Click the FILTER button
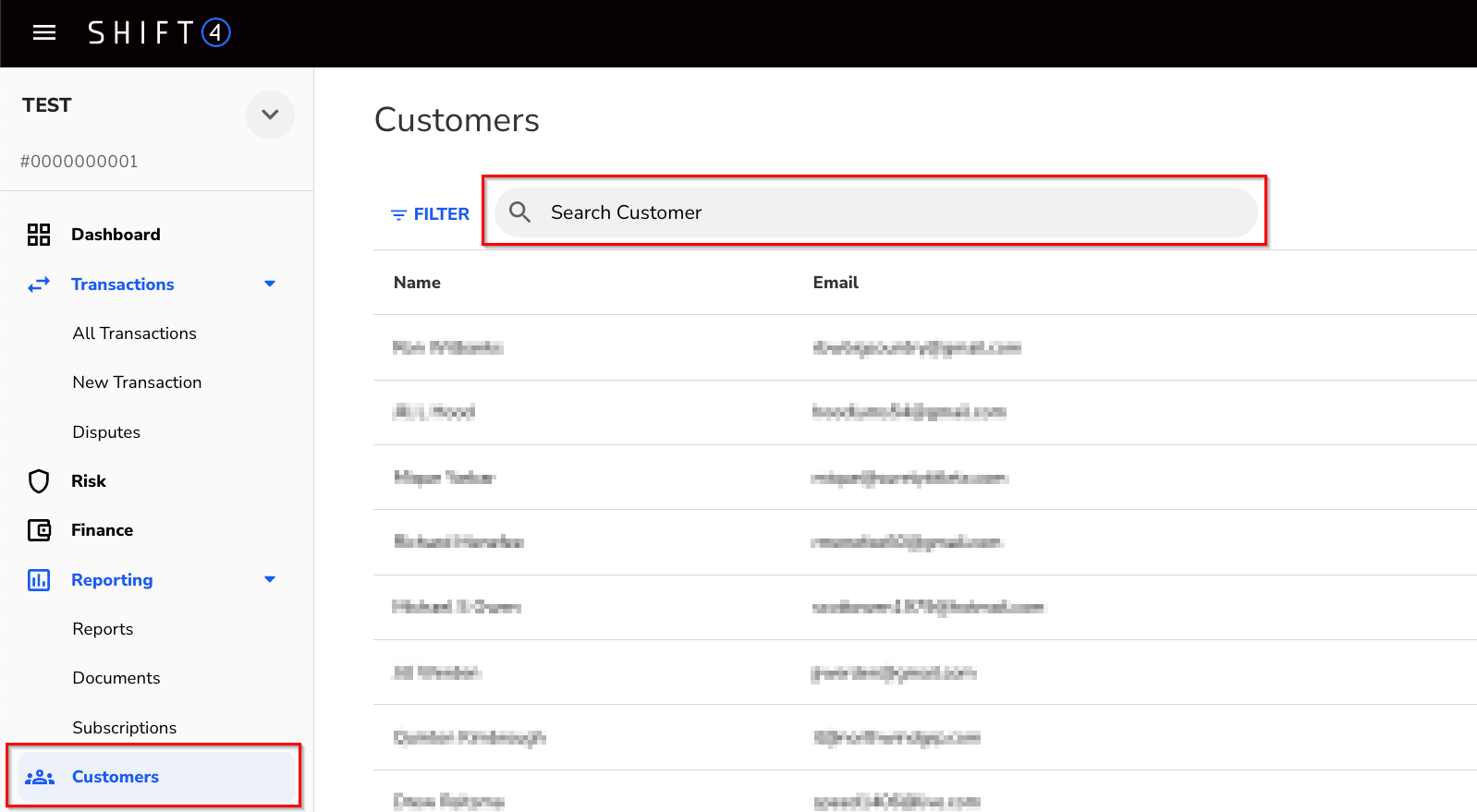Viewport: 1477px width, 812px height. (430, 214)
